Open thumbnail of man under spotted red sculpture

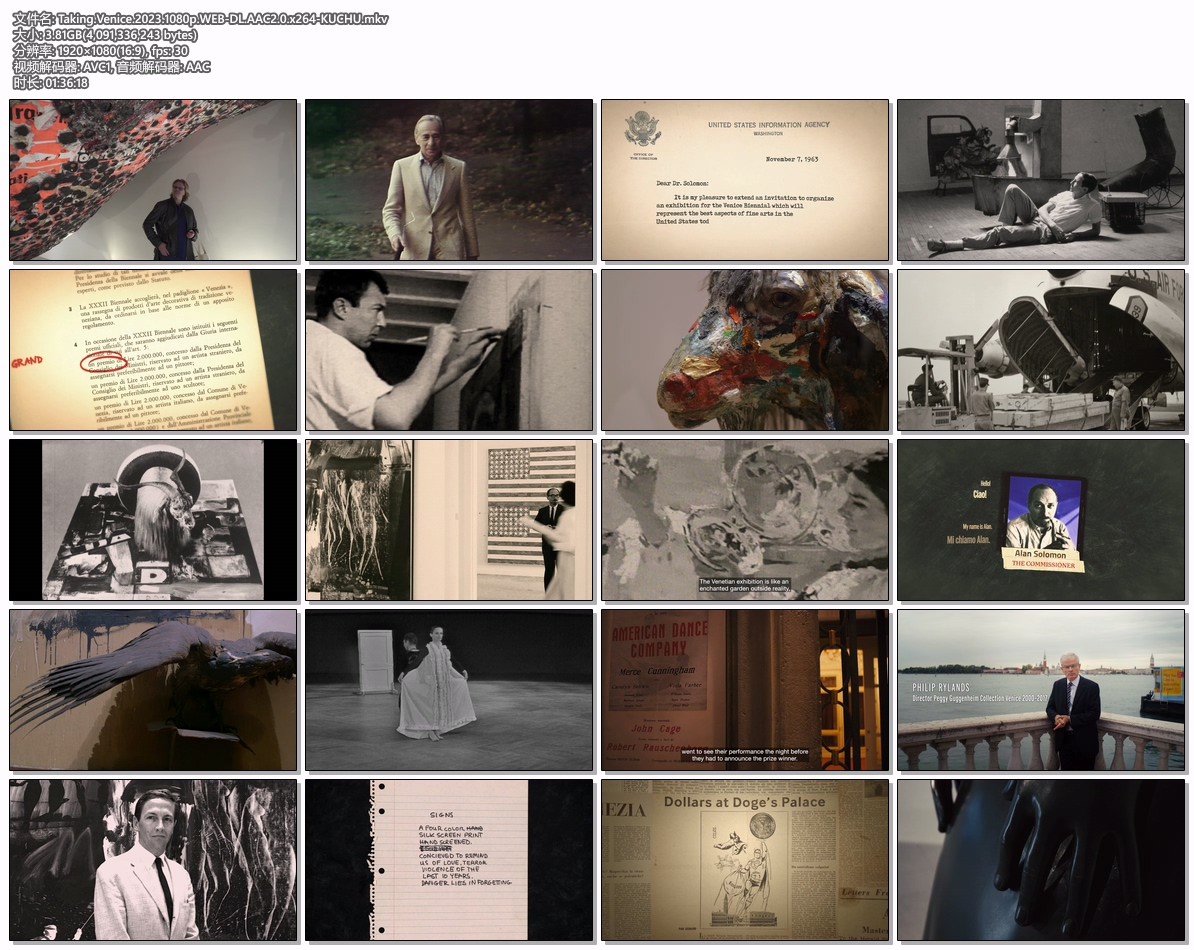[x=153, y=180]
